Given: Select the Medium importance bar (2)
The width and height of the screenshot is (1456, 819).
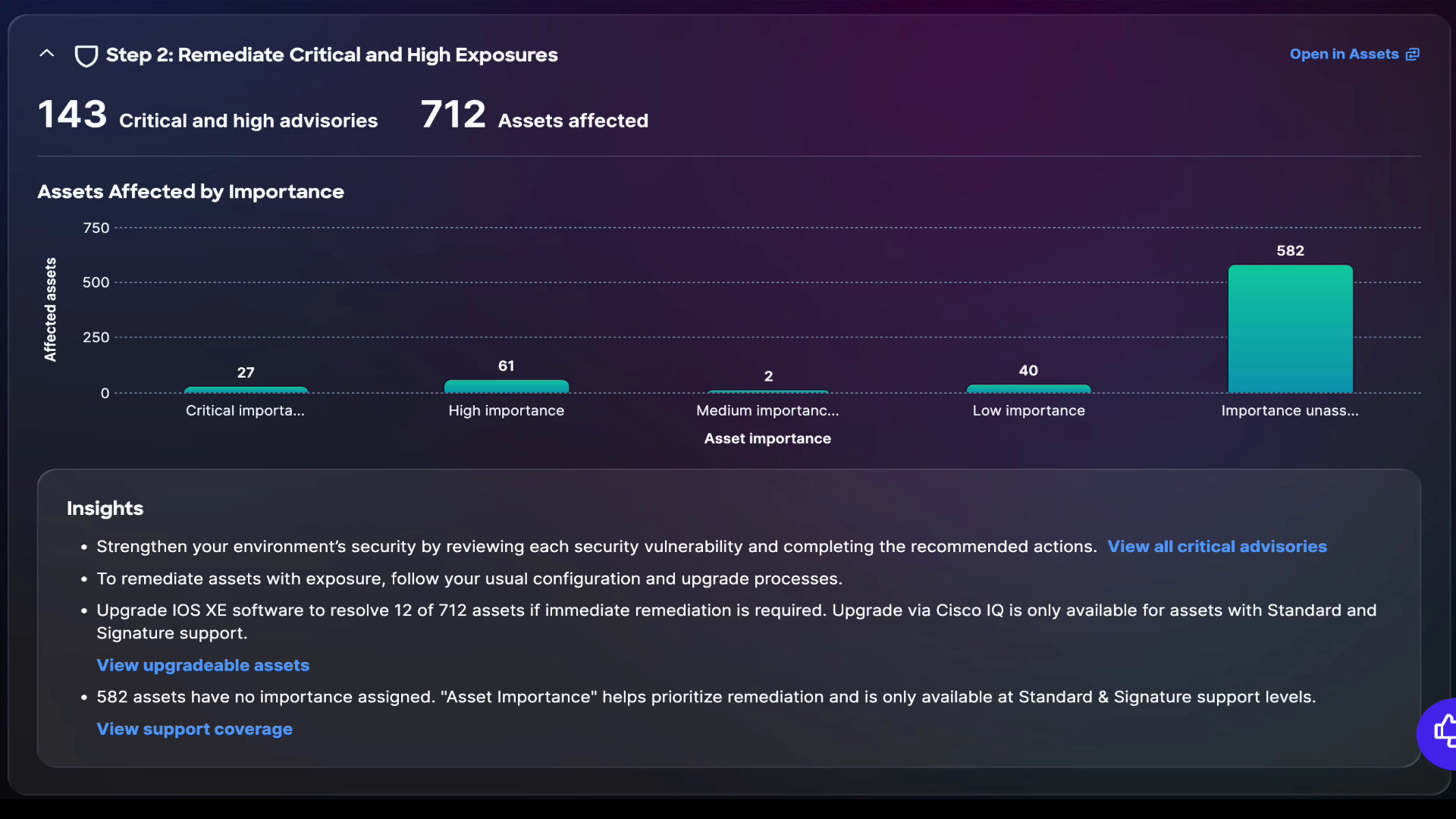Looking at the screenshot, I should pos(767,392).
